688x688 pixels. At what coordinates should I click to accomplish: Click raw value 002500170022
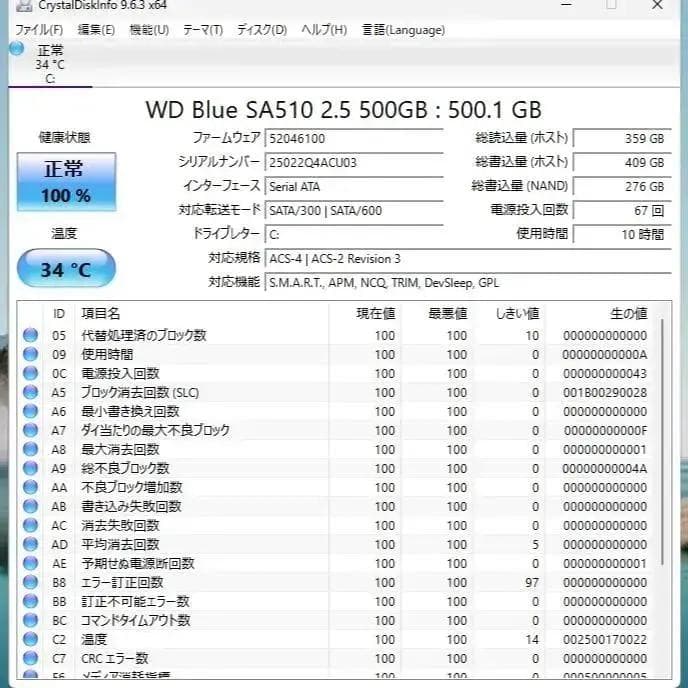click(605, 640)
